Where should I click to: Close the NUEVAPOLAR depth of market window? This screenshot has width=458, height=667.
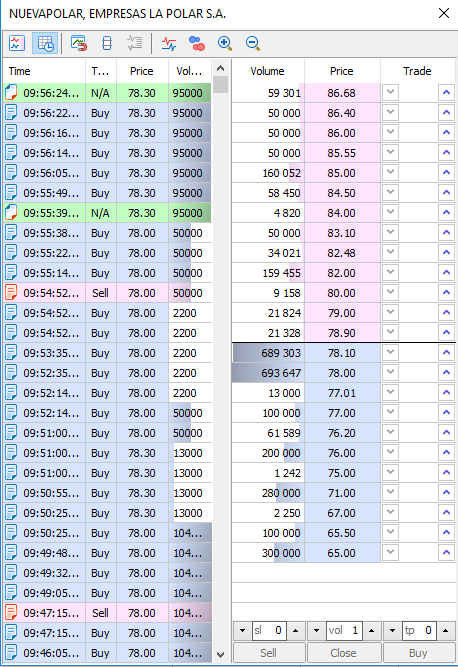444,13
